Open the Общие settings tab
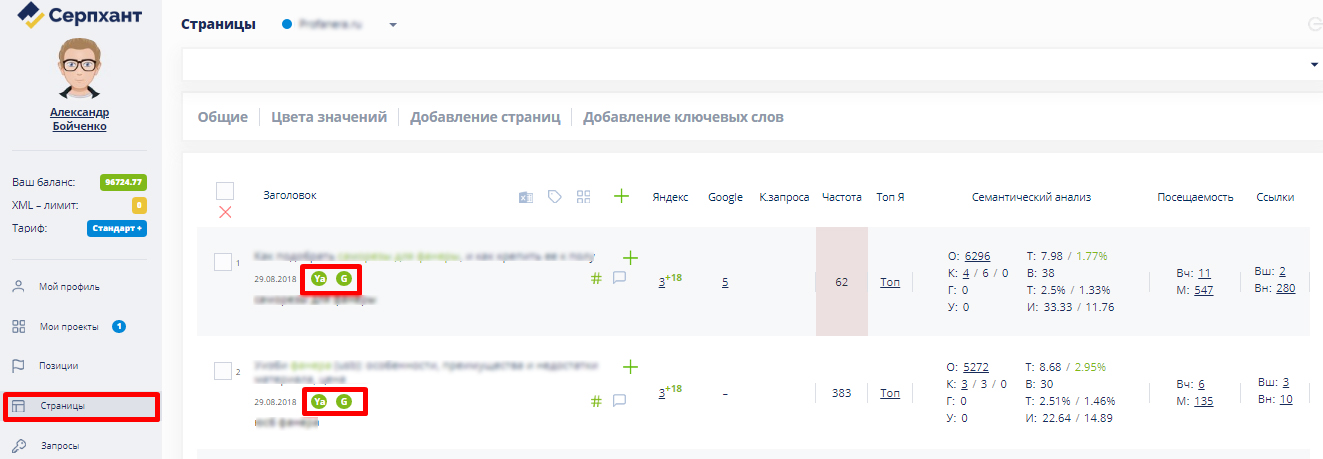The width and height of the screenshot is (1323, 459). coord(222,117)
